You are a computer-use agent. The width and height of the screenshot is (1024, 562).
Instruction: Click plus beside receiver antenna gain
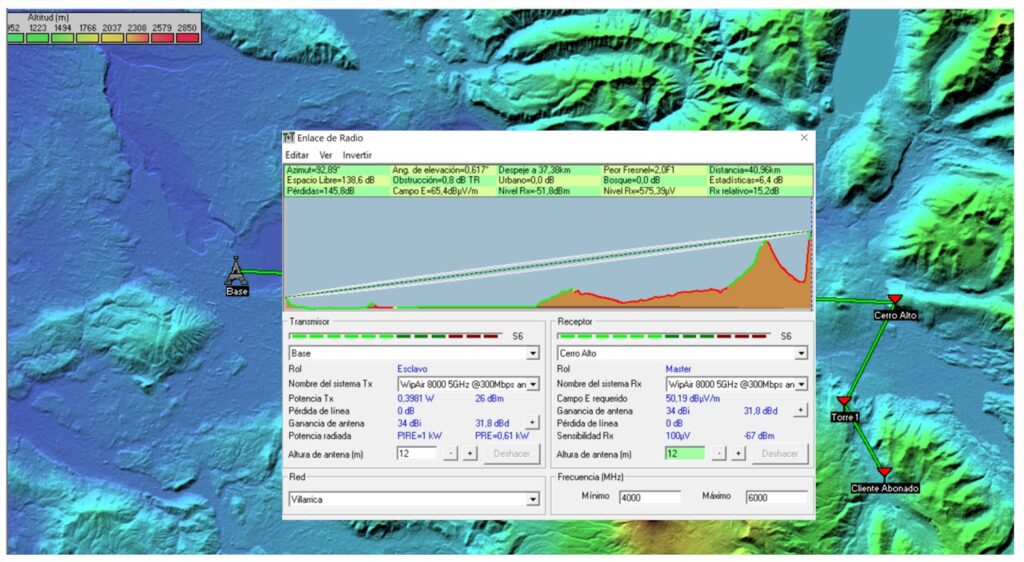click(800, 410)
